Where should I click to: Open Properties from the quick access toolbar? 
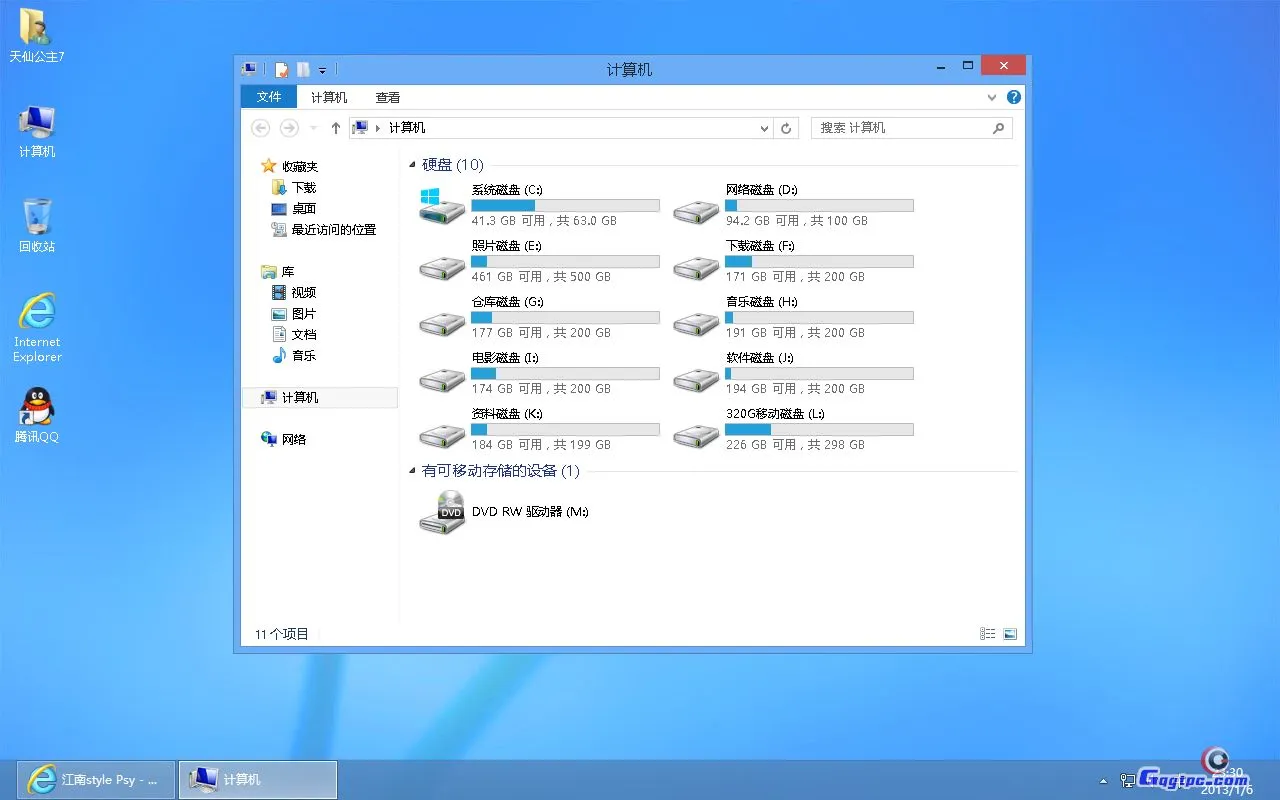click(x=282, y=69)
